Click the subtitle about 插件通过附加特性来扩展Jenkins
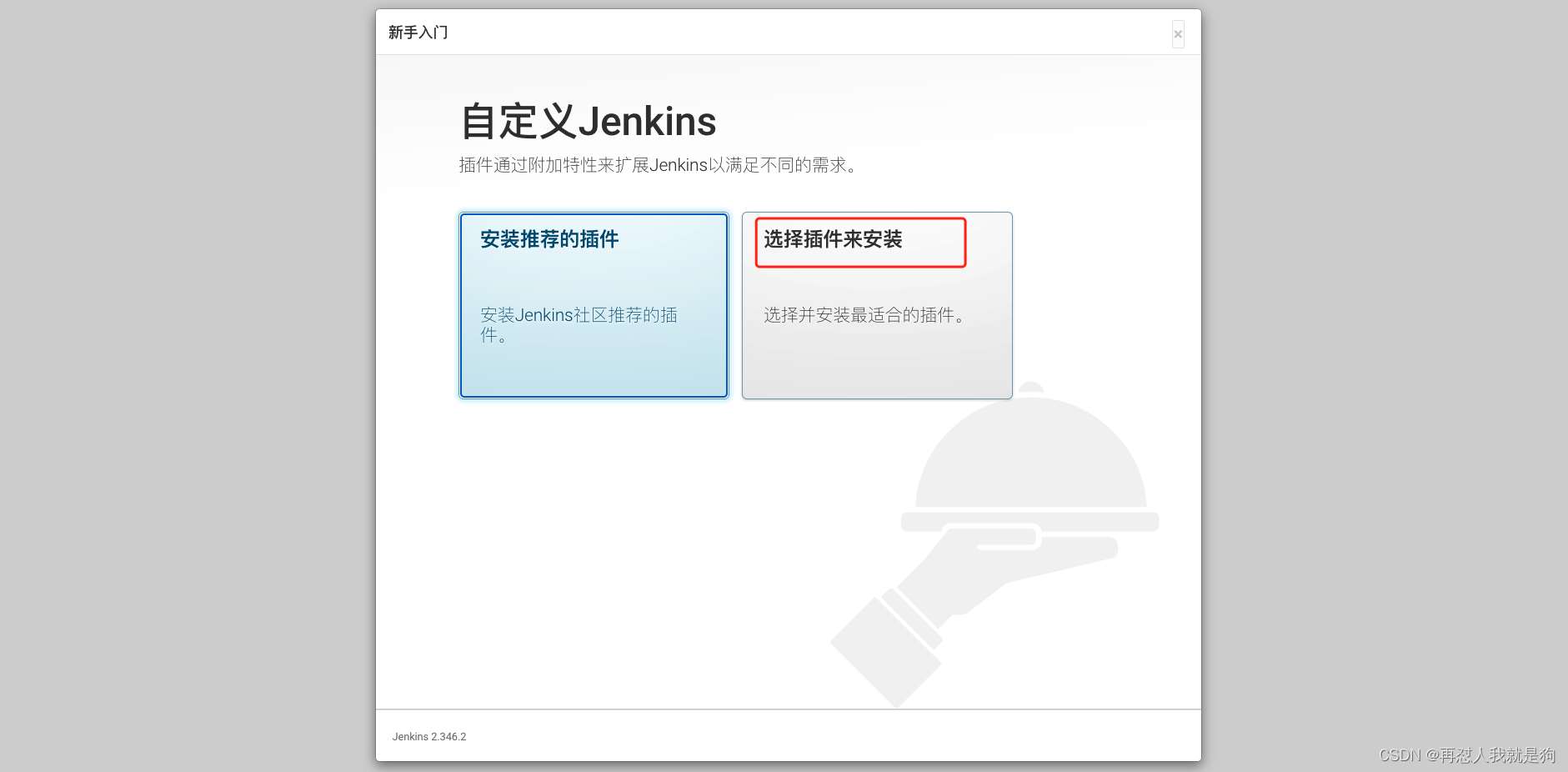 659,165
